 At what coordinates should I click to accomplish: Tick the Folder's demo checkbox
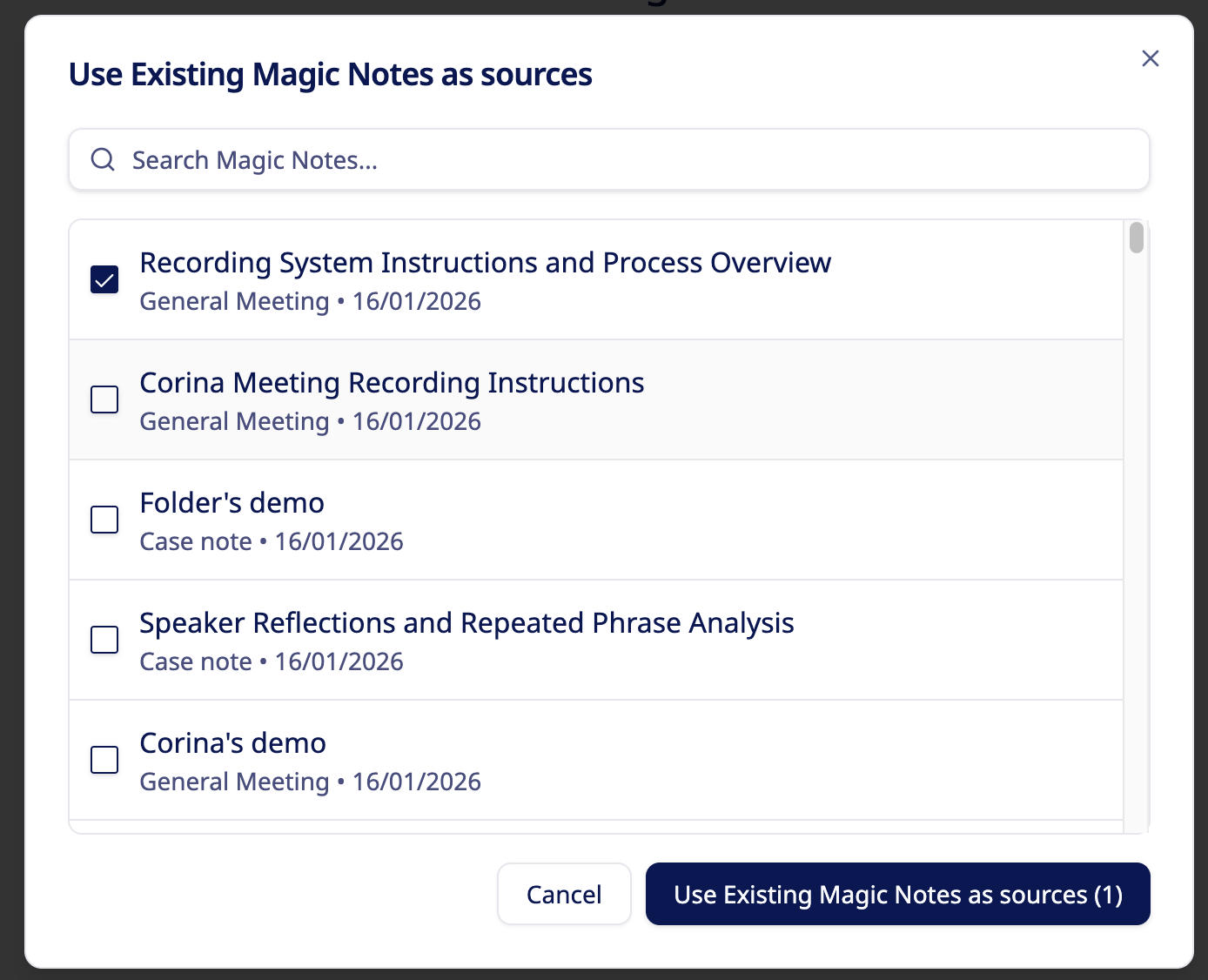tap(104, 520)
